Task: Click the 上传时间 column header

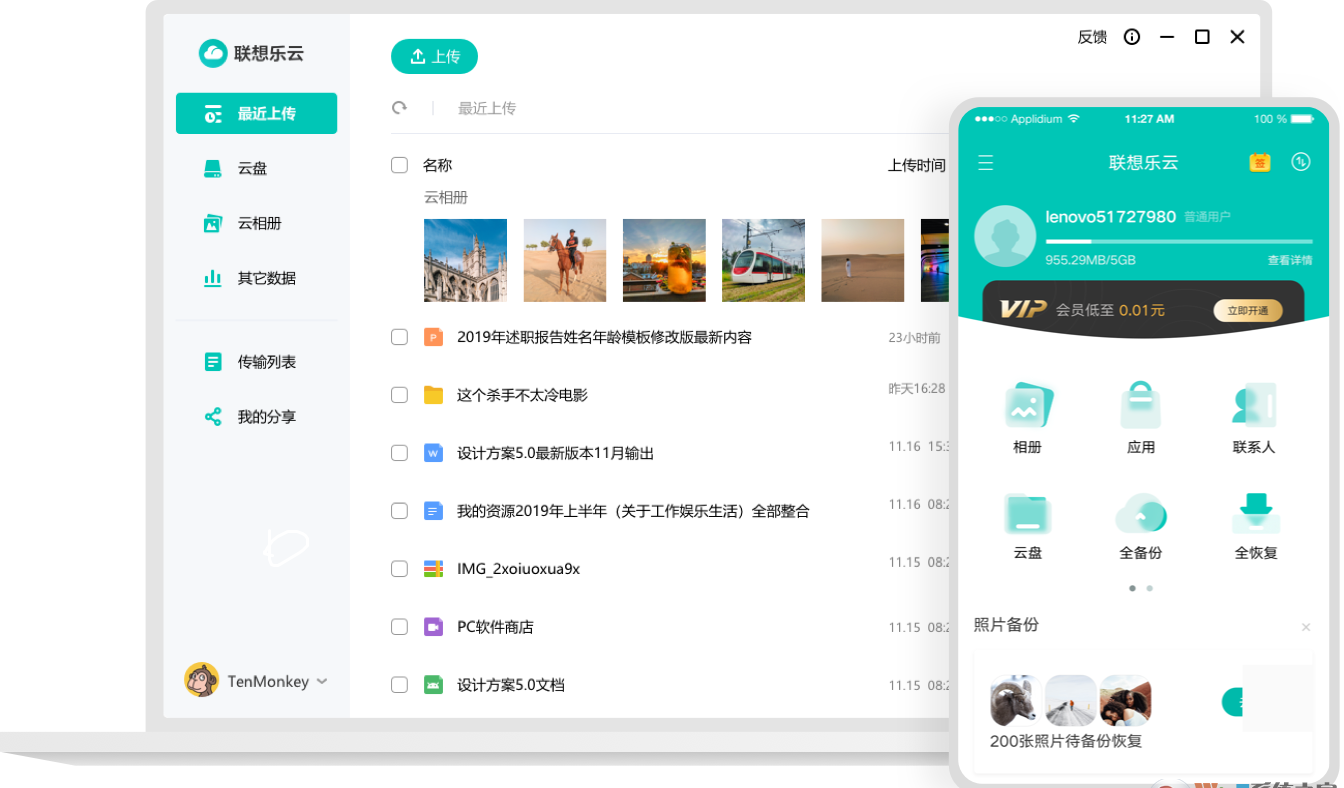Action: (x=917, y=165)
